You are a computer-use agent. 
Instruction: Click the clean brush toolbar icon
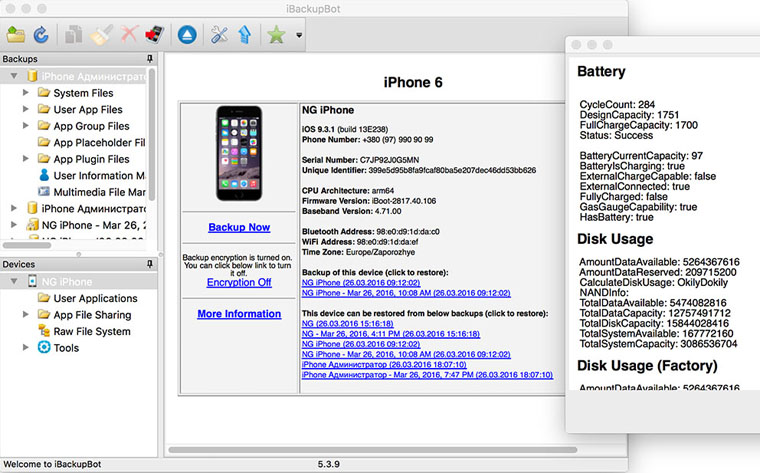point(101,35)
